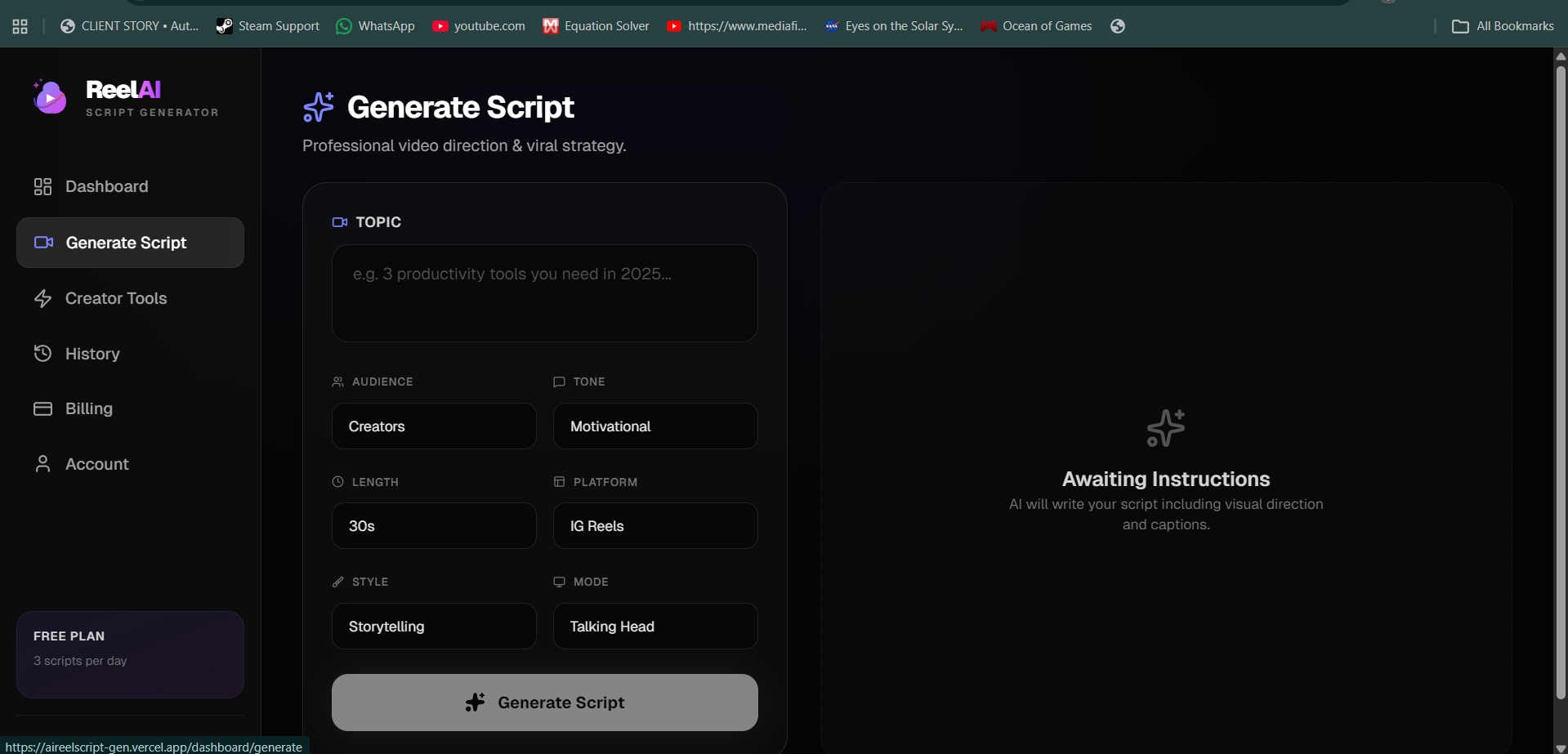Screen dimensions: 1568x754
Task: Open the Platform selector showing IG Reels
Action: click(655, 525)
